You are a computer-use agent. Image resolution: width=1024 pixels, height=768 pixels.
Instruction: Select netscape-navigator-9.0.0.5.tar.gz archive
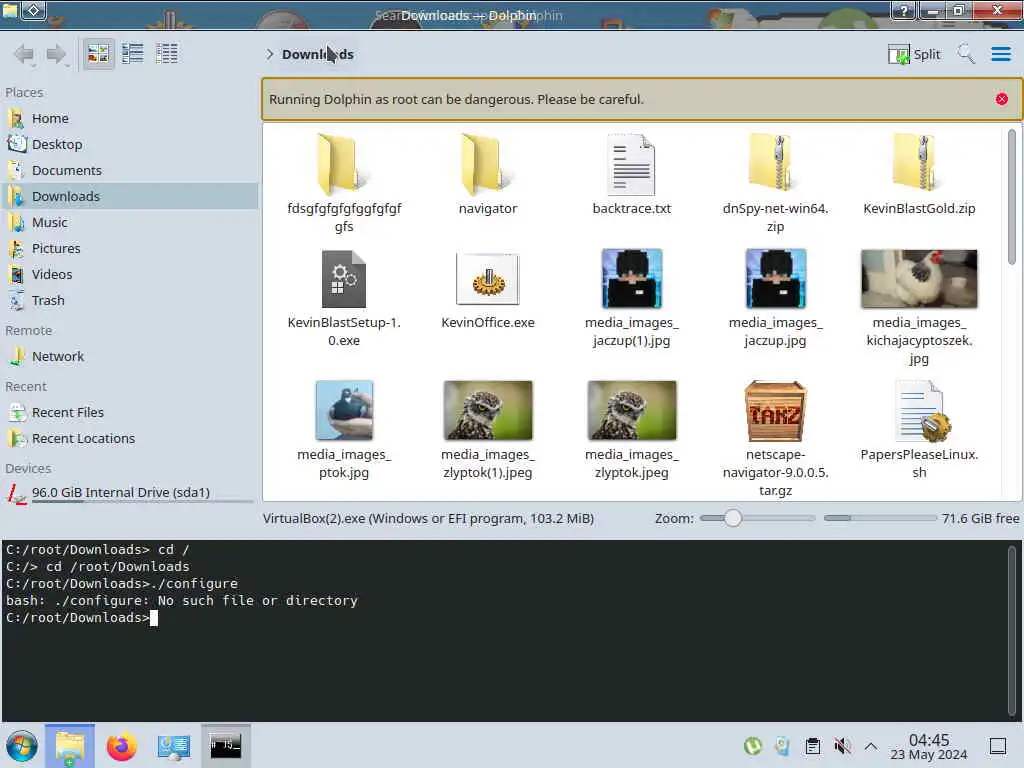tap(775, 439)
